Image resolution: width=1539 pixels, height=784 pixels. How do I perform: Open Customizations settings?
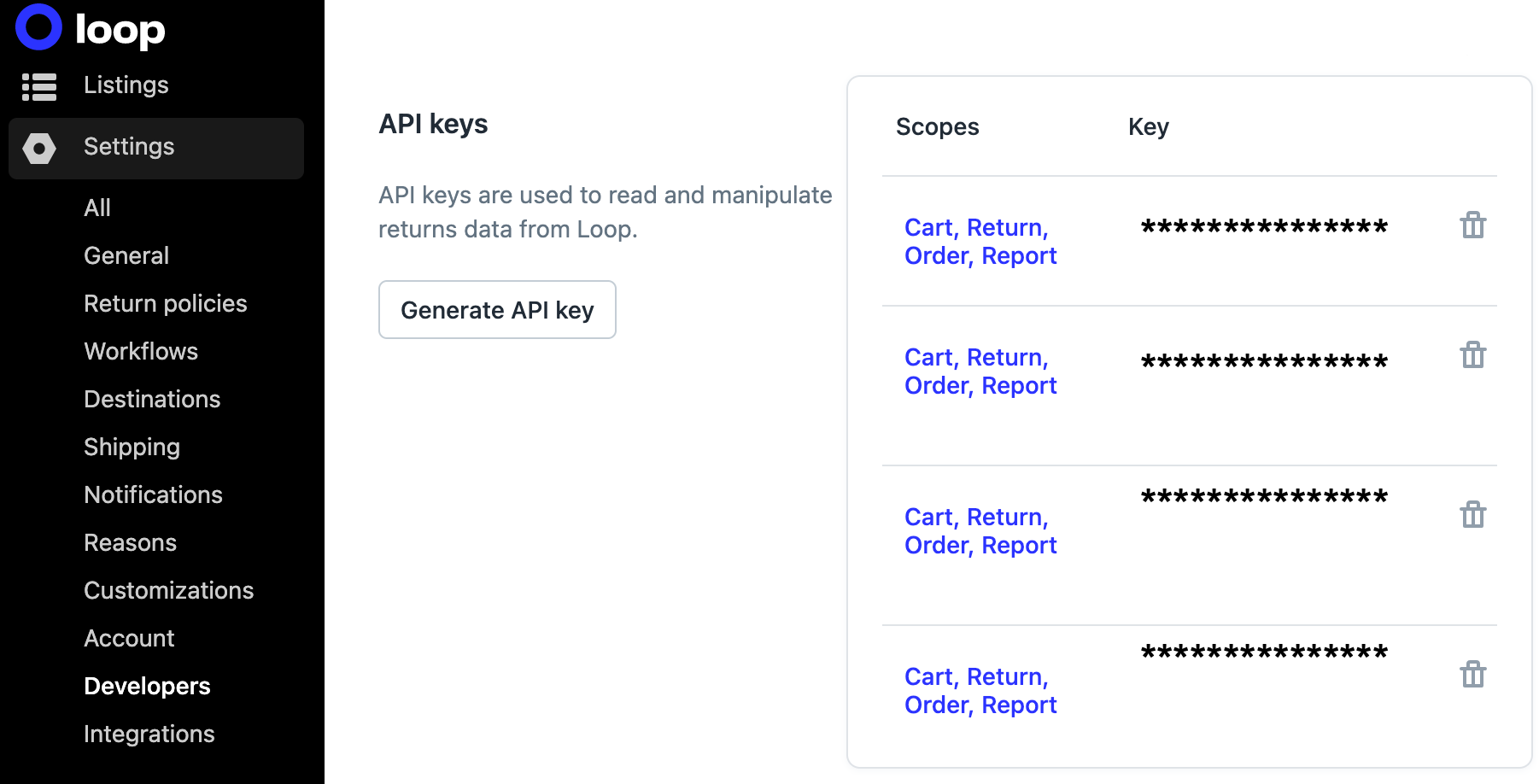point(169,590)
